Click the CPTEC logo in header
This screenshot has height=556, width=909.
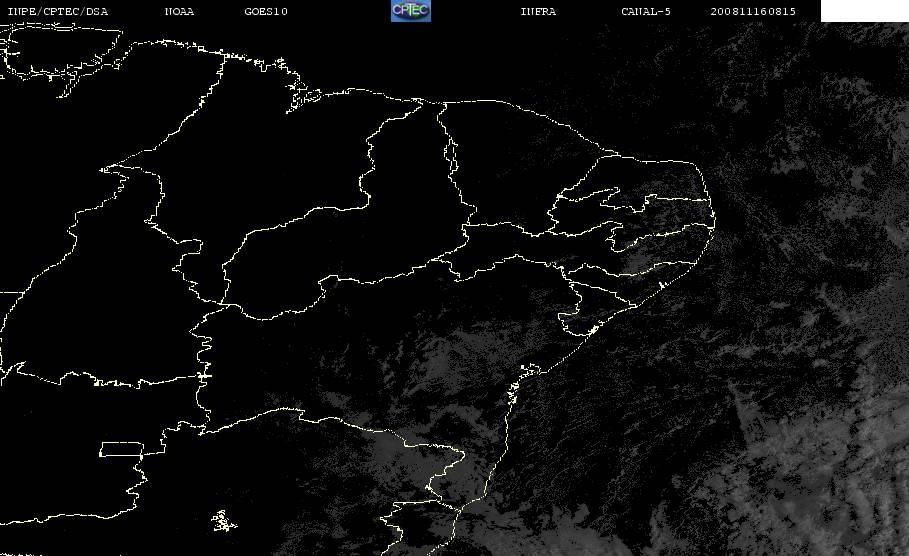(x=411, y=10)
